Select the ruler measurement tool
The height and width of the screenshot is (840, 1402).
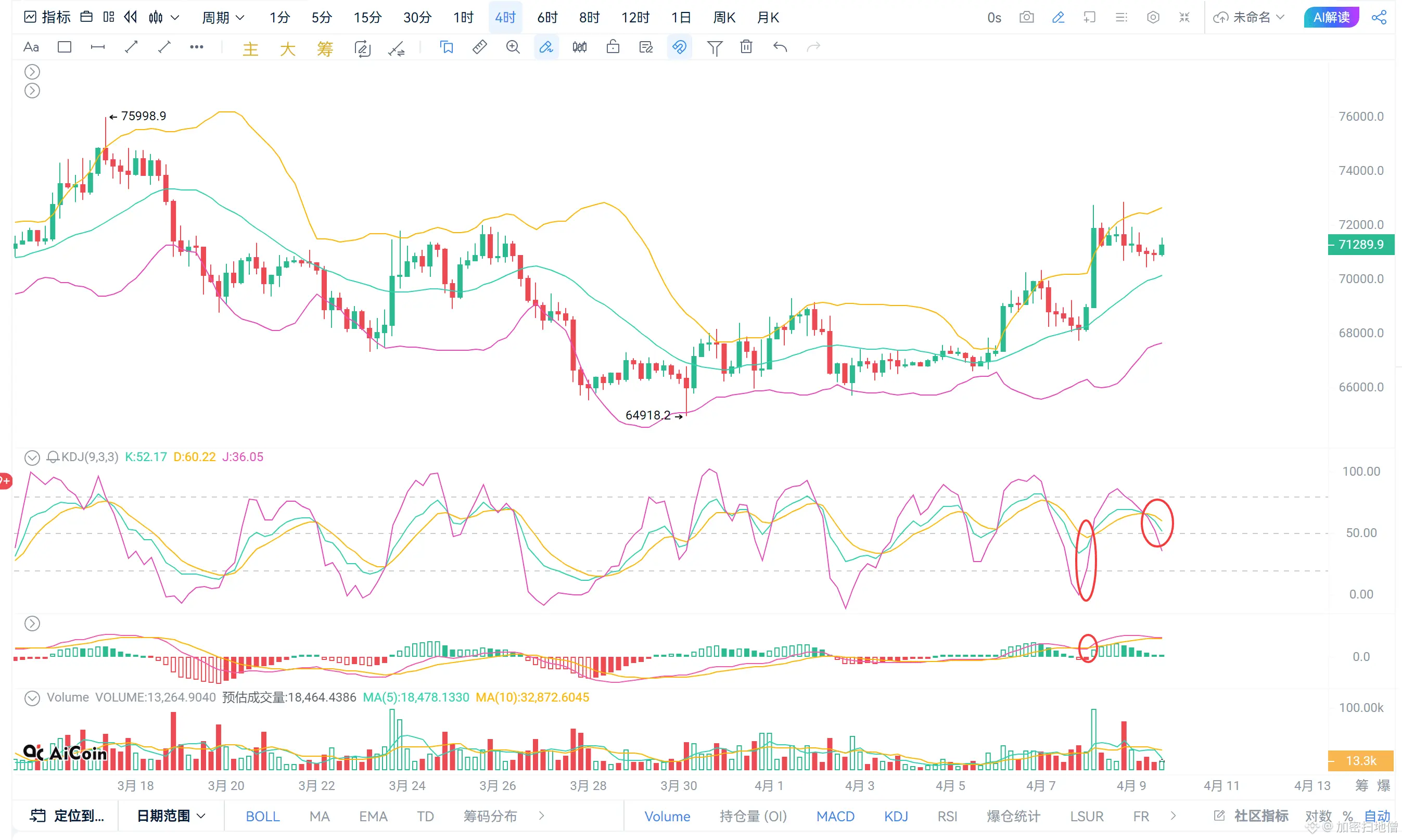(x=479, y=47)
